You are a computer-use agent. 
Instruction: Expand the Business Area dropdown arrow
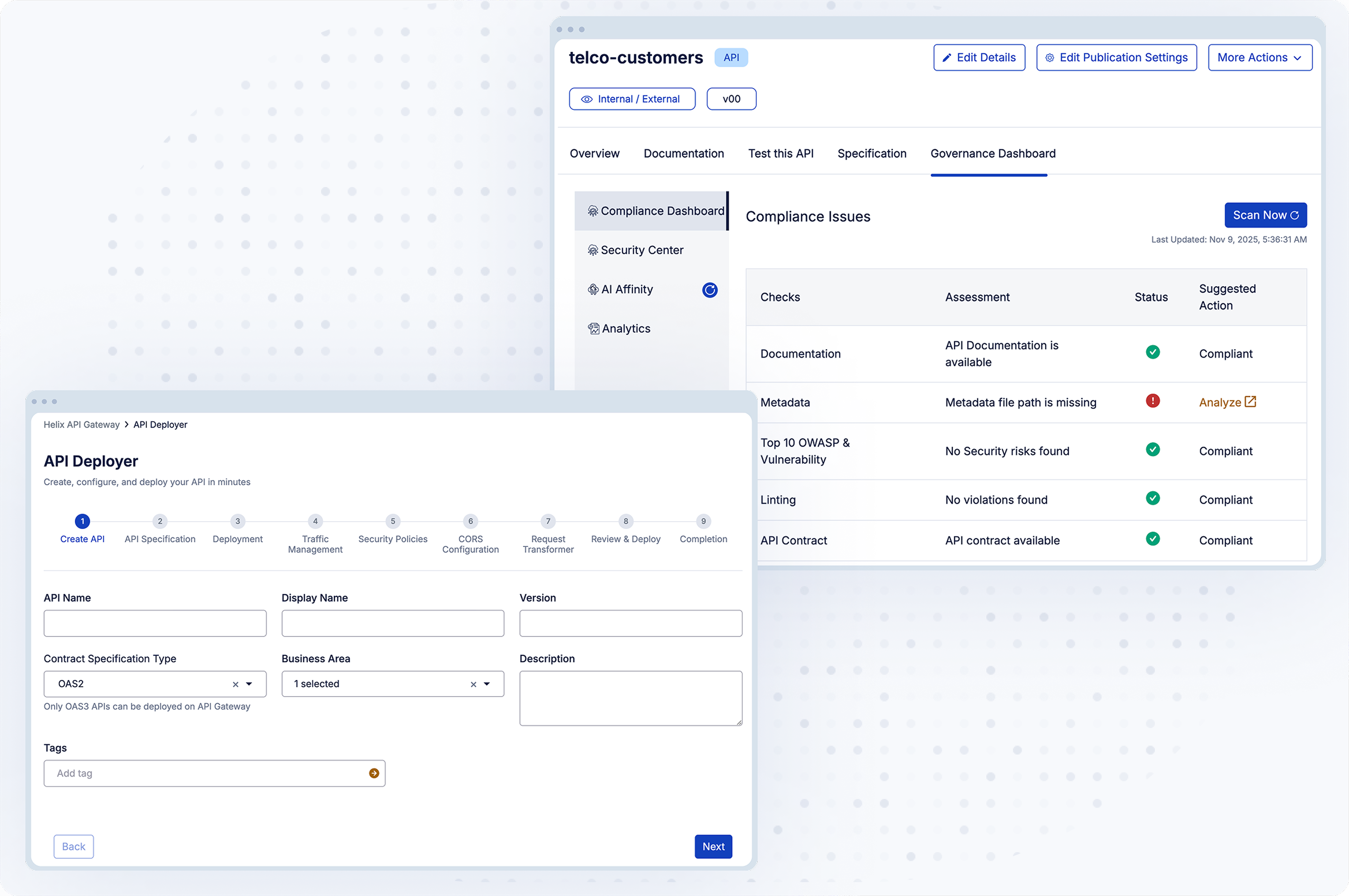[487, 684]
